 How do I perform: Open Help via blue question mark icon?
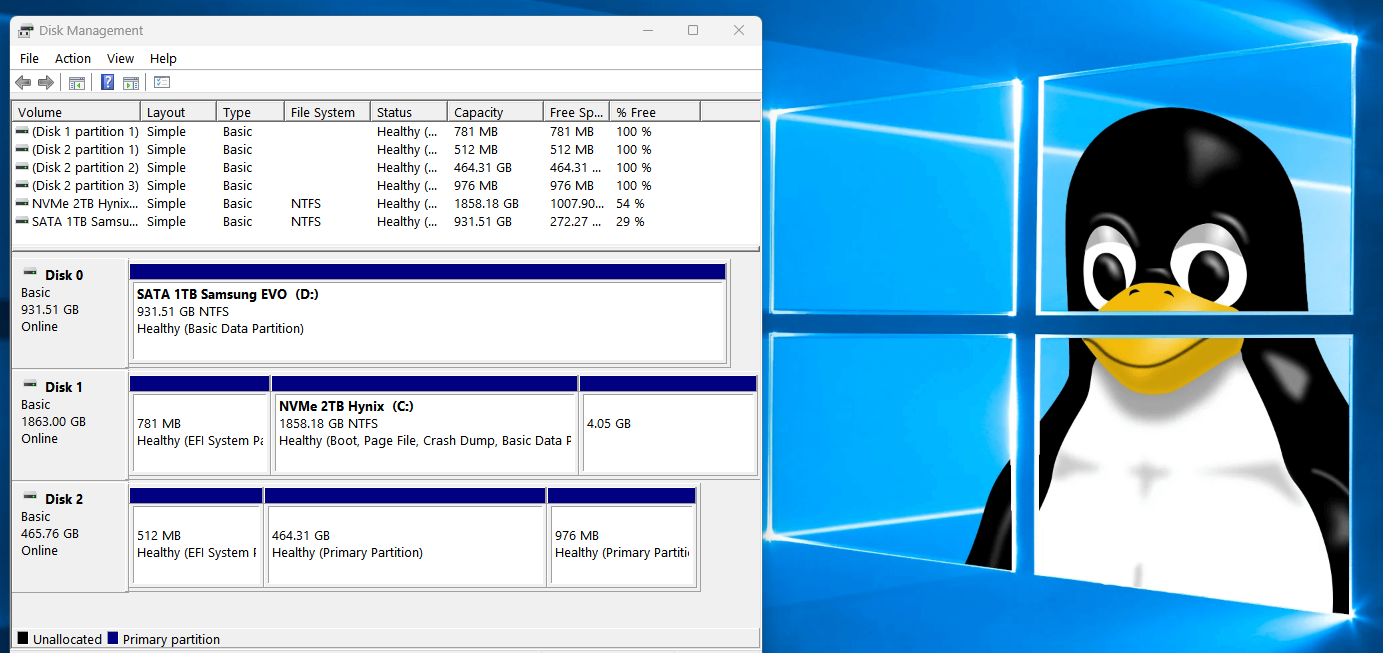107,83
